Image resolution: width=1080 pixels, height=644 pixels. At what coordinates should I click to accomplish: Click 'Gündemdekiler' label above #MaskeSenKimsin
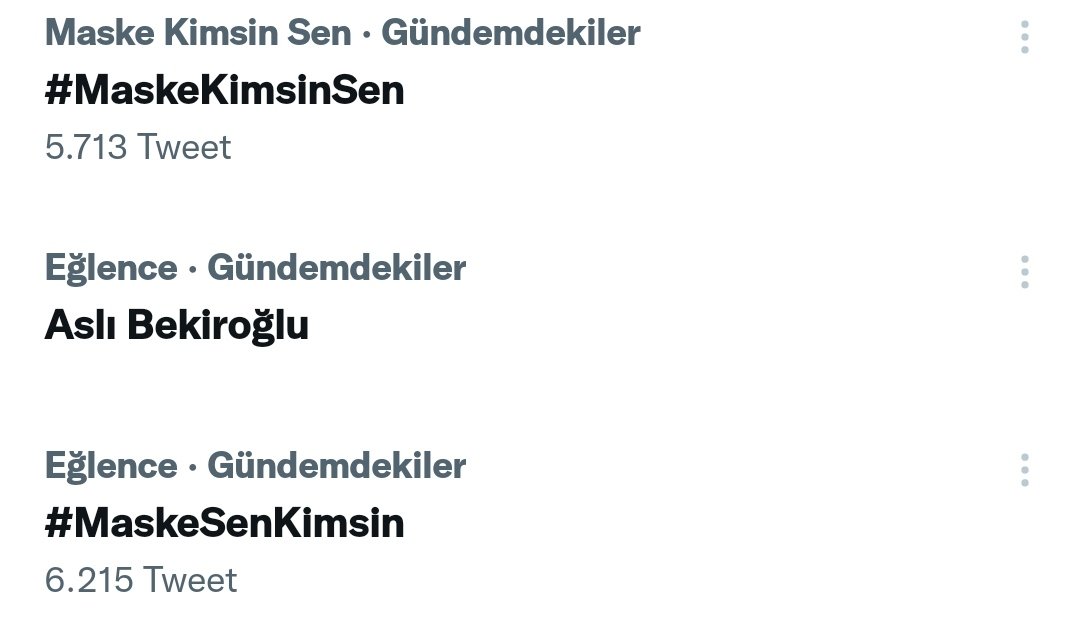coord(336,466)
